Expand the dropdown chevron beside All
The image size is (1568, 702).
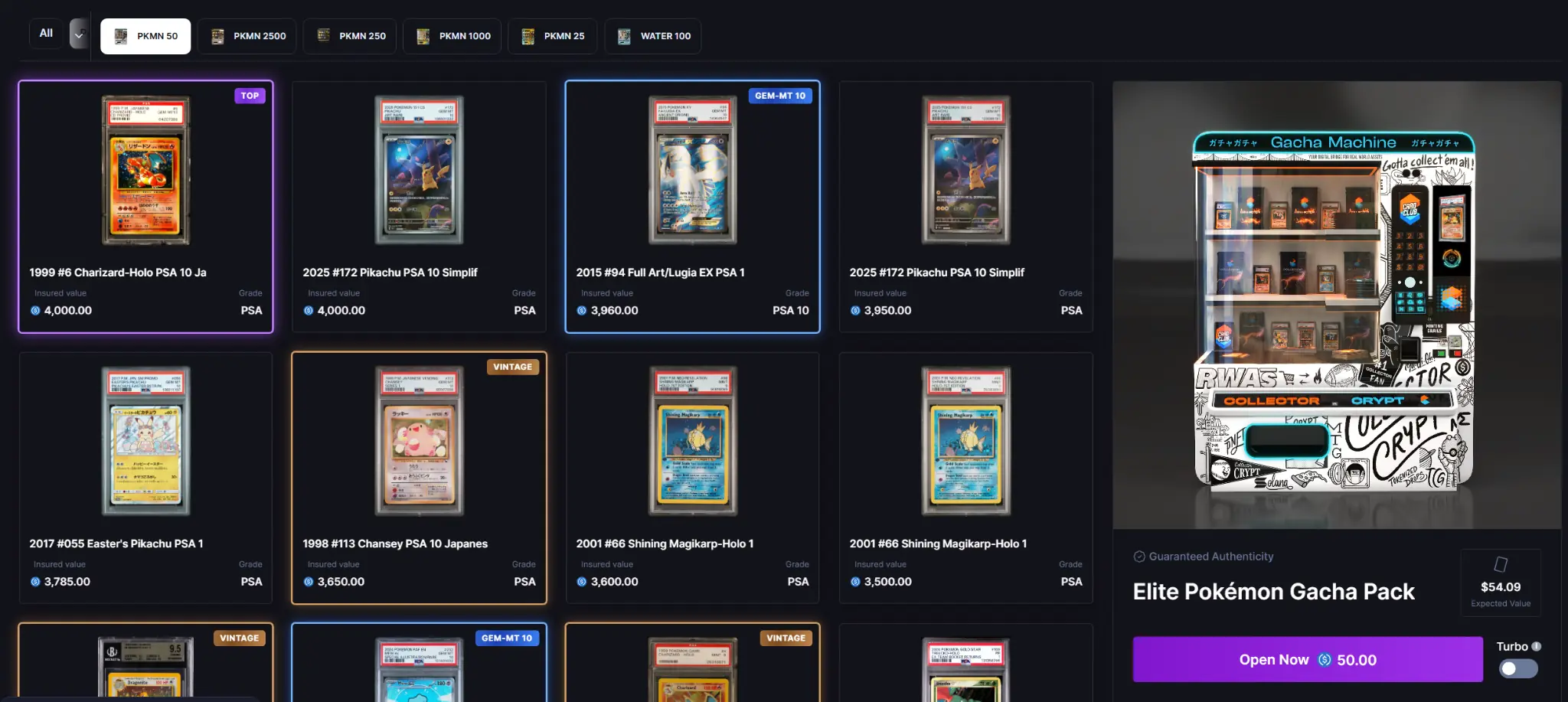tap(79, 34)
